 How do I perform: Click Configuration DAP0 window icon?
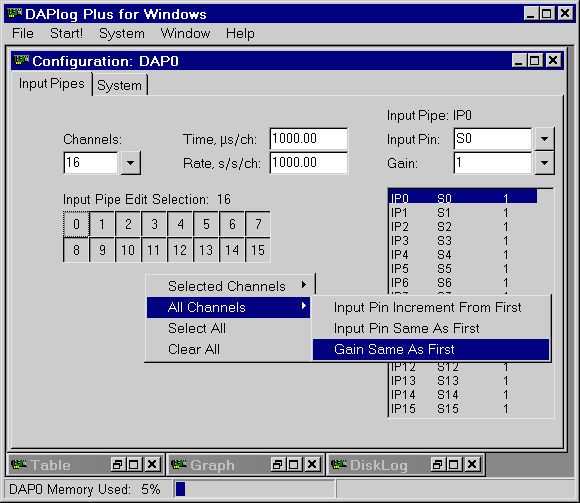point(21,60)
